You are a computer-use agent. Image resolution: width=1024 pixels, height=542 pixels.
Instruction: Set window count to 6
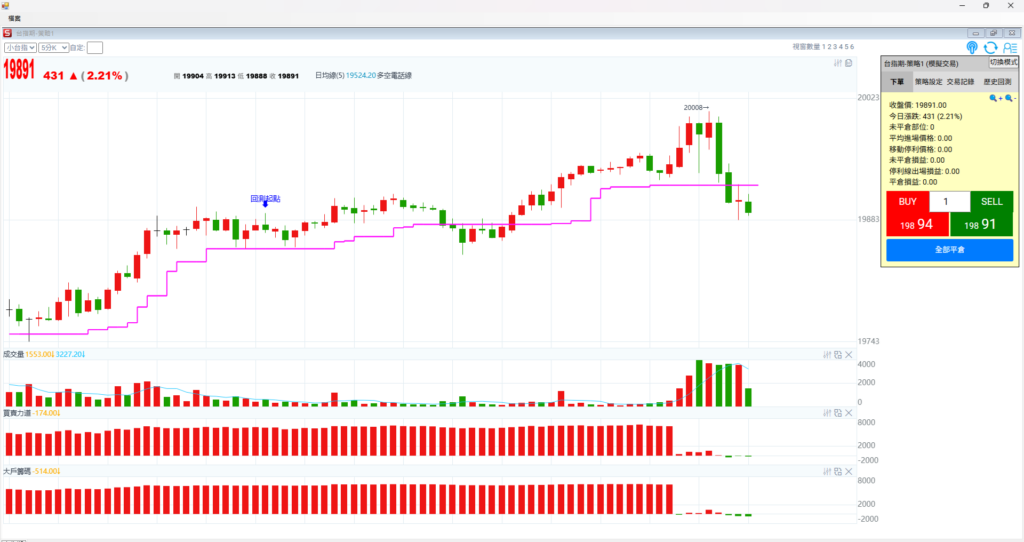pyautogui.click(x=852, y=47)
